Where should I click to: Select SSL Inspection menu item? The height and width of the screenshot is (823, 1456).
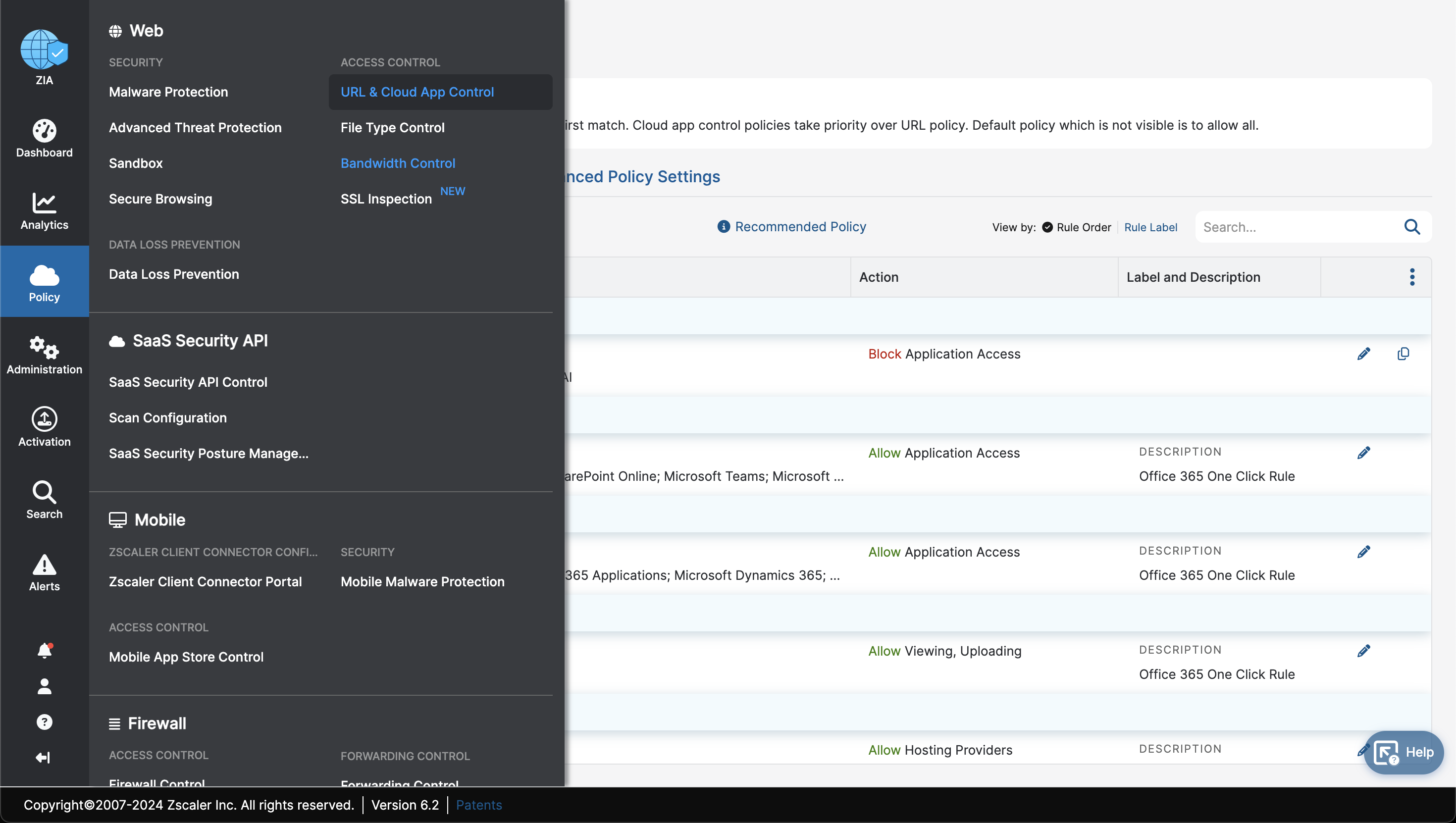[x=386, y=199]
